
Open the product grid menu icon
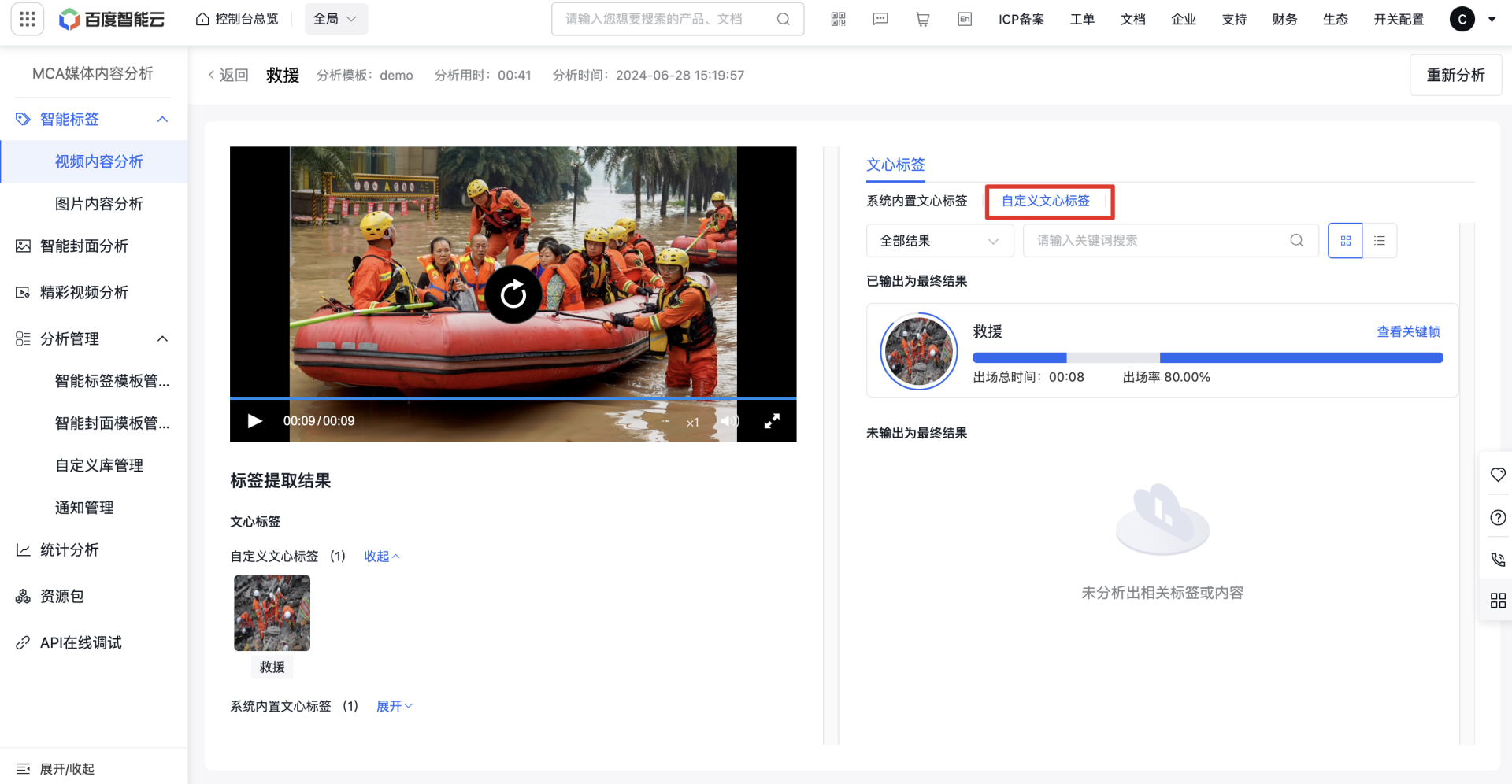tap(27, 19)
